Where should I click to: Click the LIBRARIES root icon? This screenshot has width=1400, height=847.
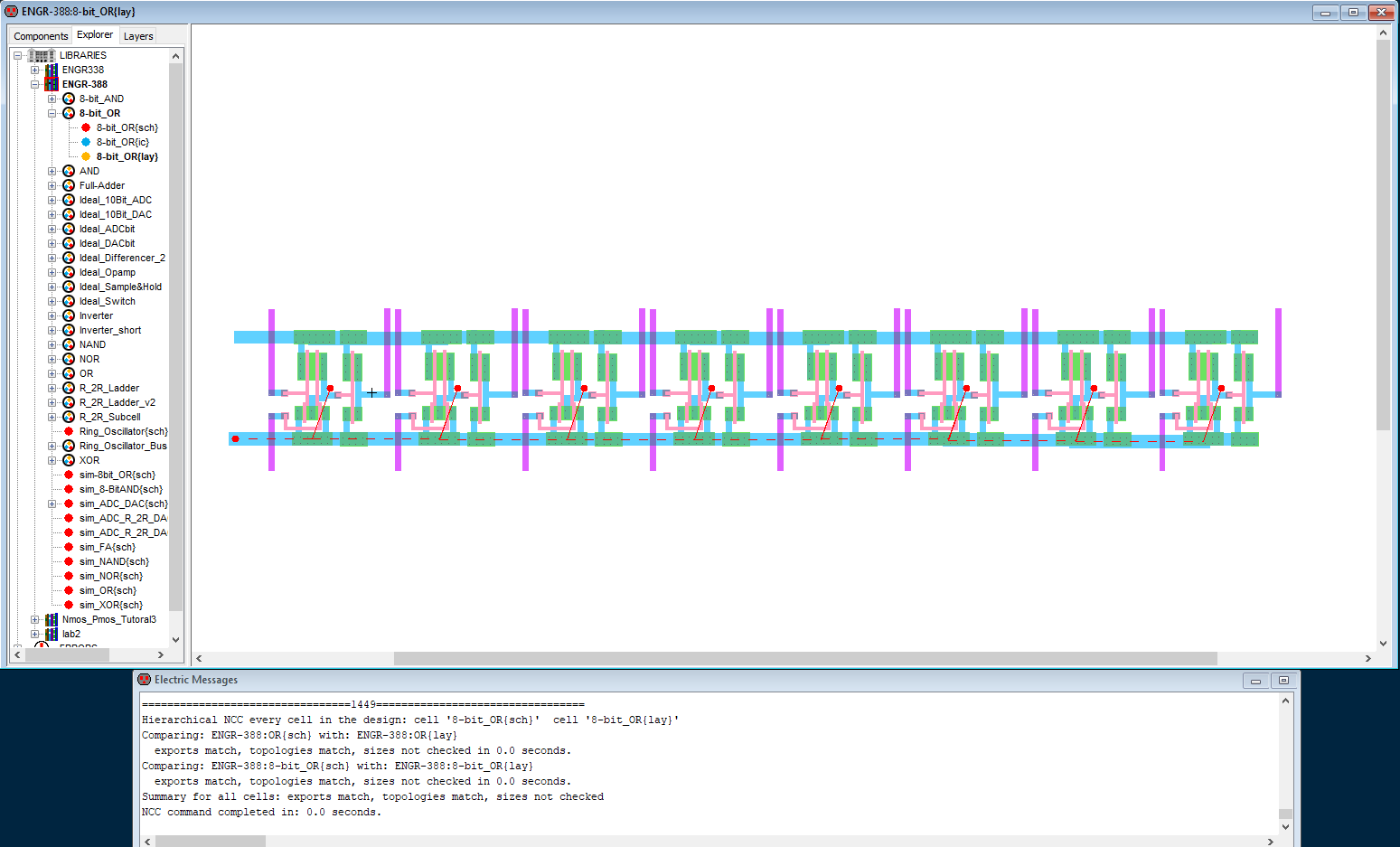pyautogui.click(x=42, y=55)
